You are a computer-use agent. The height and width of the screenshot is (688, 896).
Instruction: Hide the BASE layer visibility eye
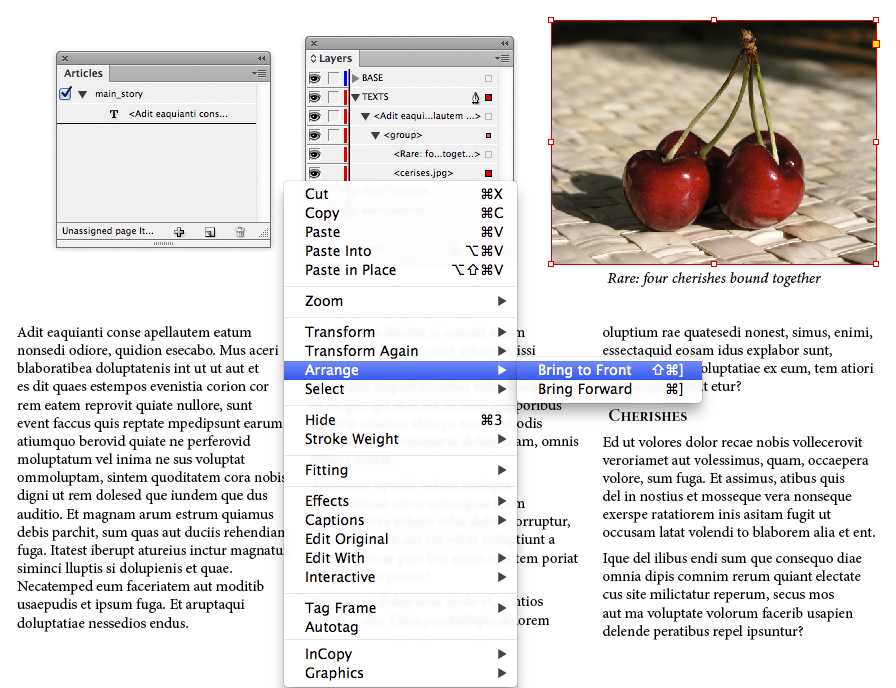[x=315, y=78]
